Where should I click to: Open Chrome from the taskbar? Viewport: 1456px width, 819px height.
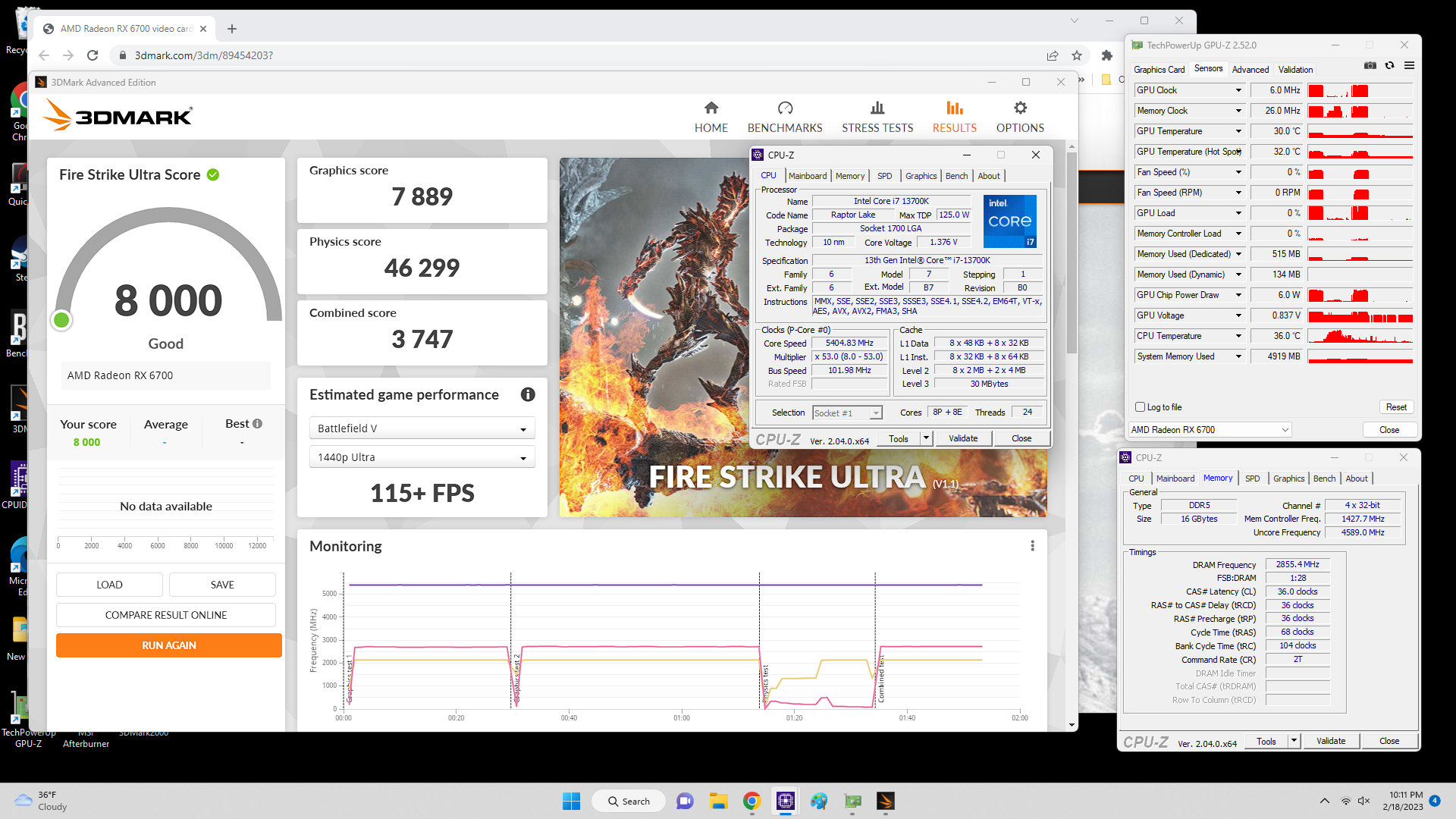tap(752, 801)
